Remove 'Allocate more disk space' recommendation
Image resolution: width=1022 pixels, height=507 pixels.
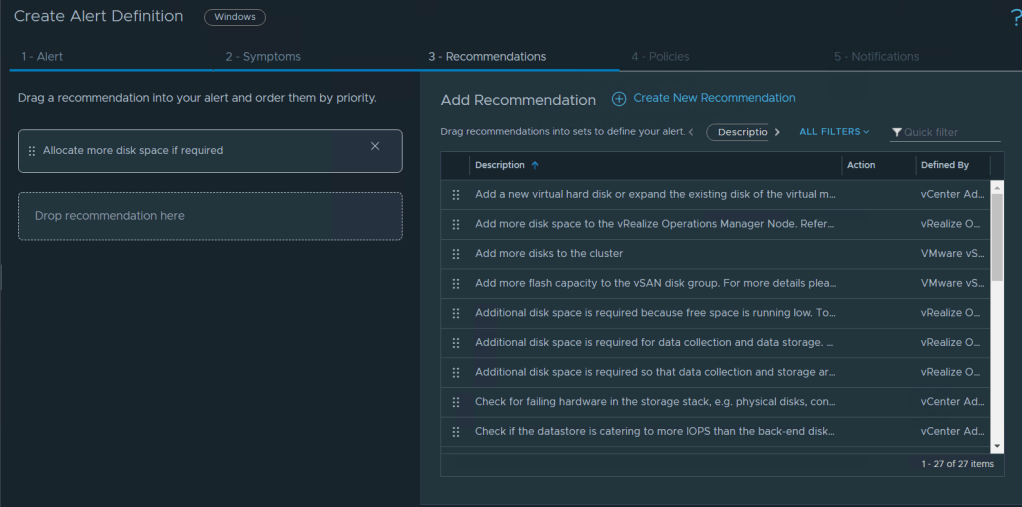point(375,146)
